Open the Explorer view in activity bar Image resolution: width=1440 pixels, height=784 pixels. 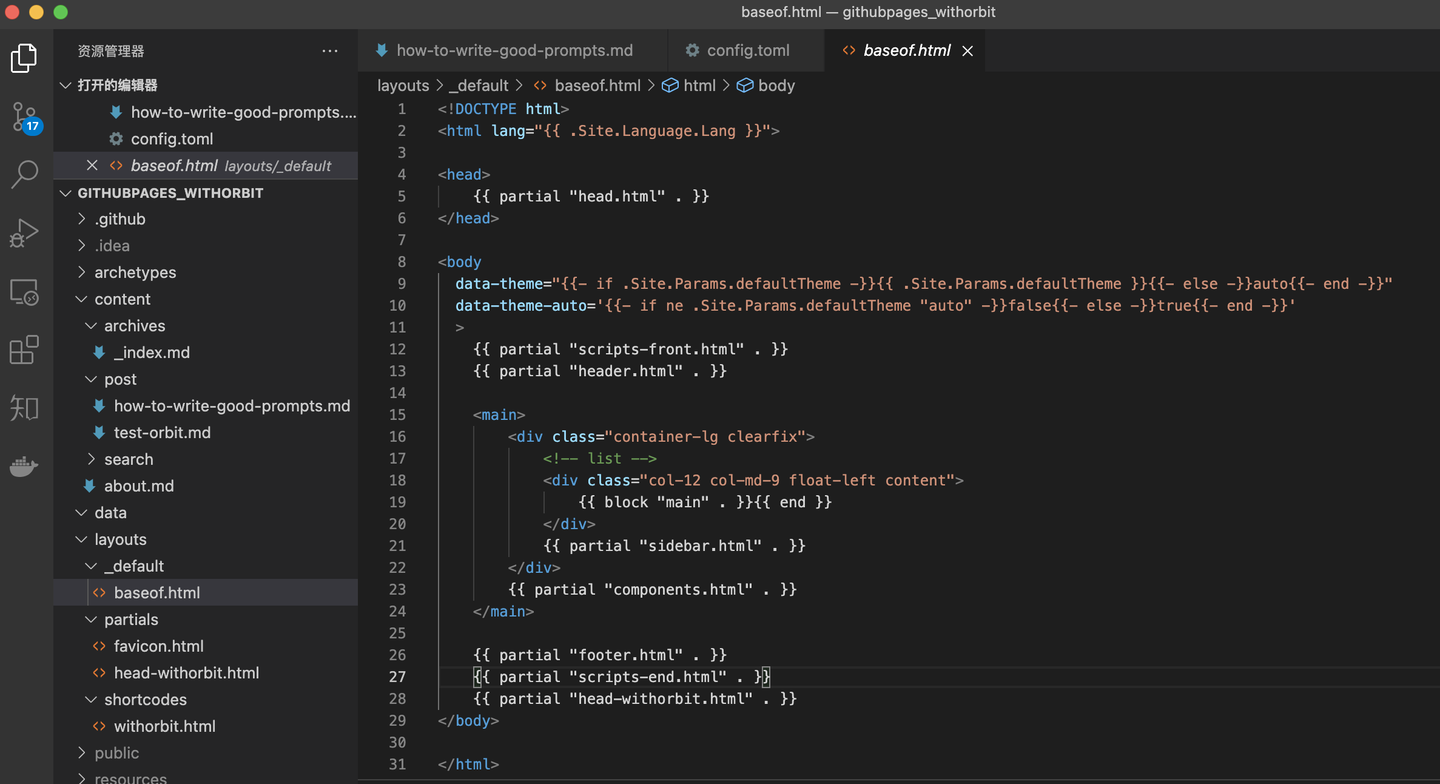click(x=24, y=58)
